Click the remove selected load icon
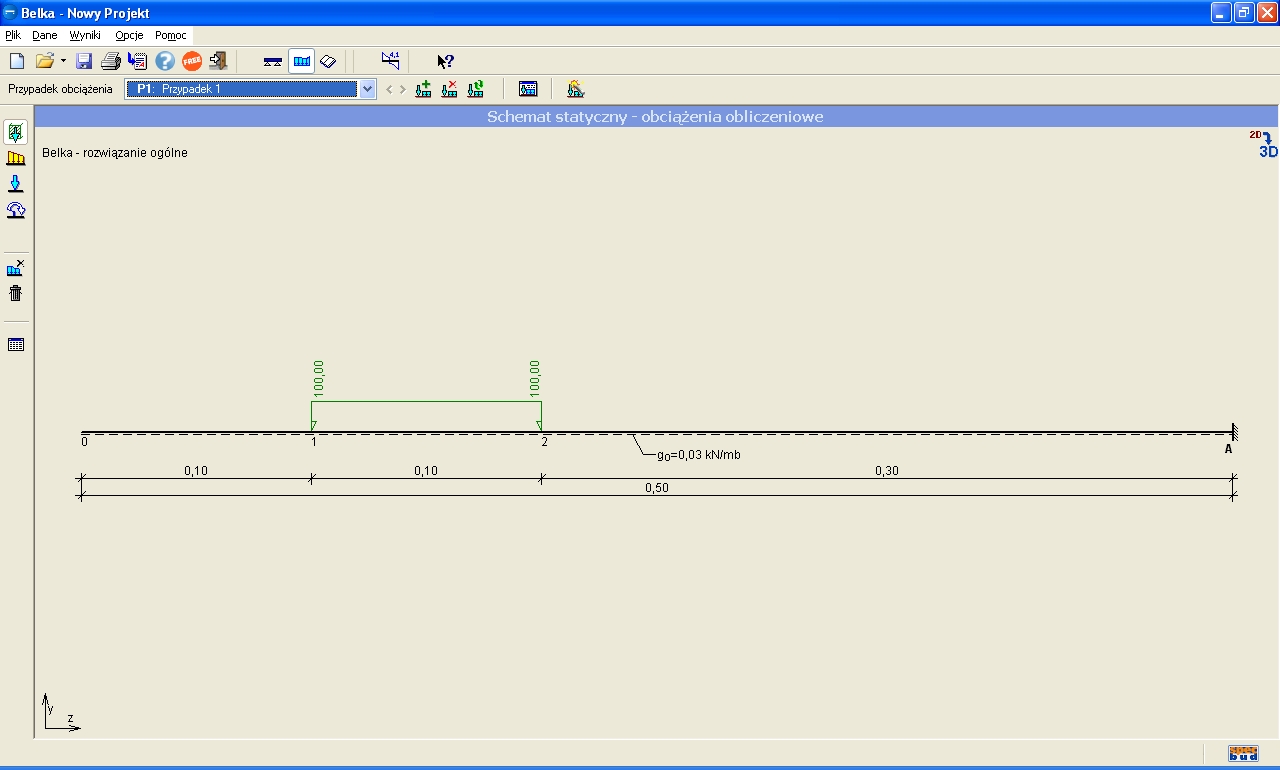Image resolution: width=1280 pixels, height=770 pixels. [x=16, y=268]
